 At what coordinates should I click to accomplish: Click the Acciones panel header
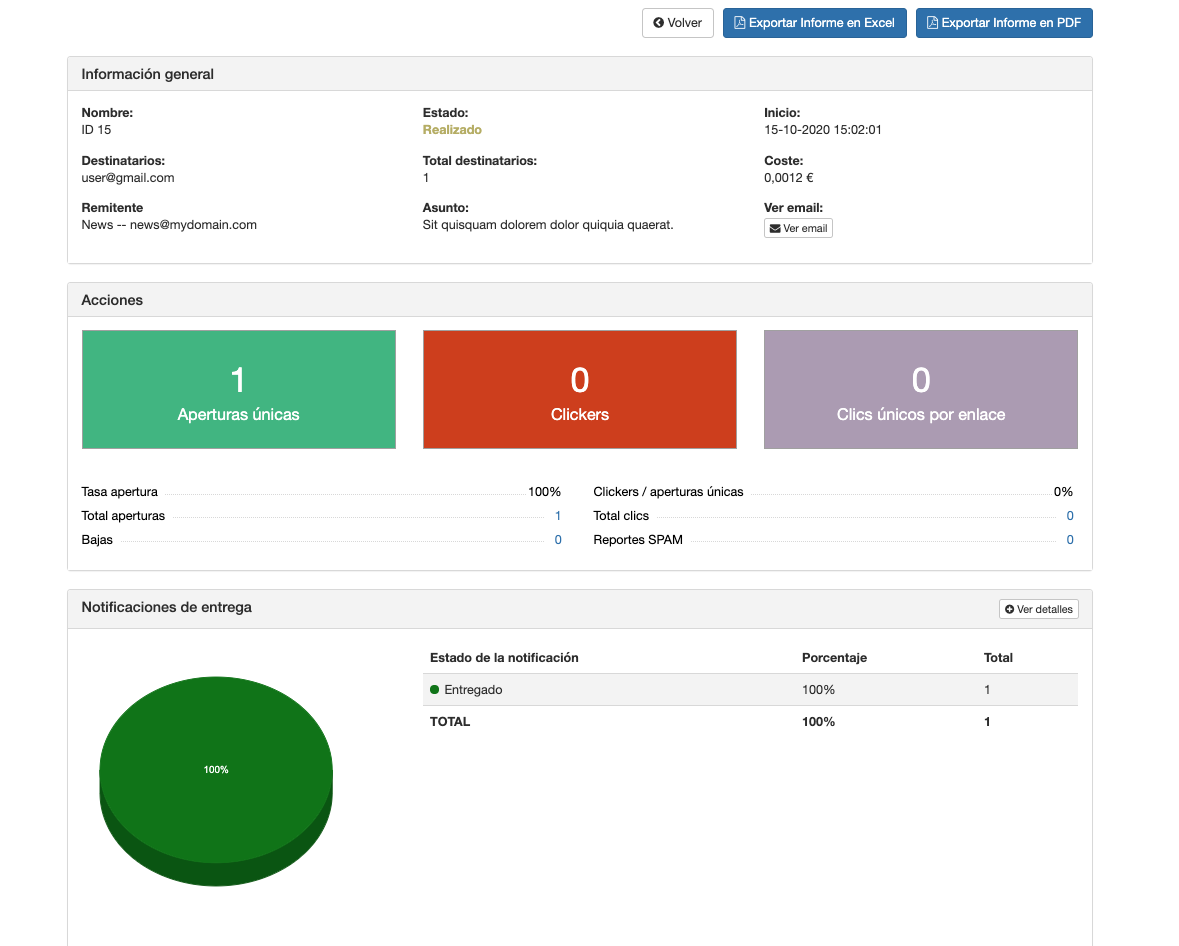tap(579, 300)
